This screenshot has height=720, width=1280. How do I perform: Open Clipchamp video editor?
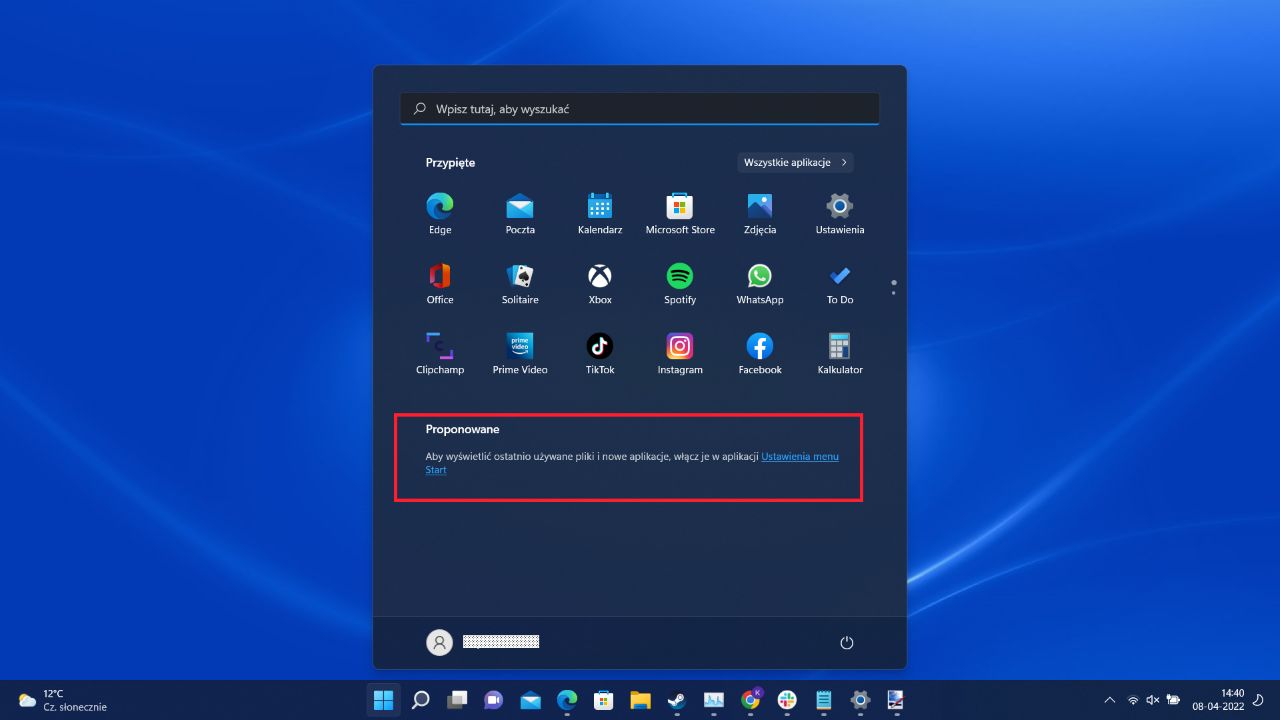440,346
